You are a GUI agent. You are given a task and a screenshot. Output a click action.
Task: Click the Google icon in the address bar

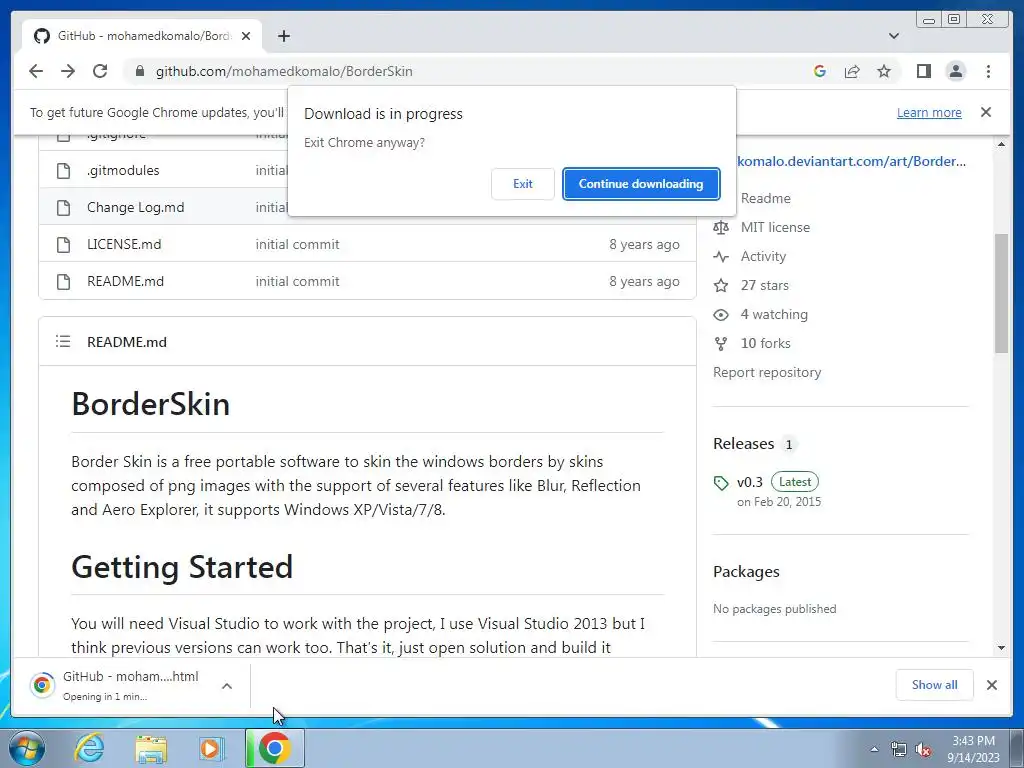pos(820,71)
